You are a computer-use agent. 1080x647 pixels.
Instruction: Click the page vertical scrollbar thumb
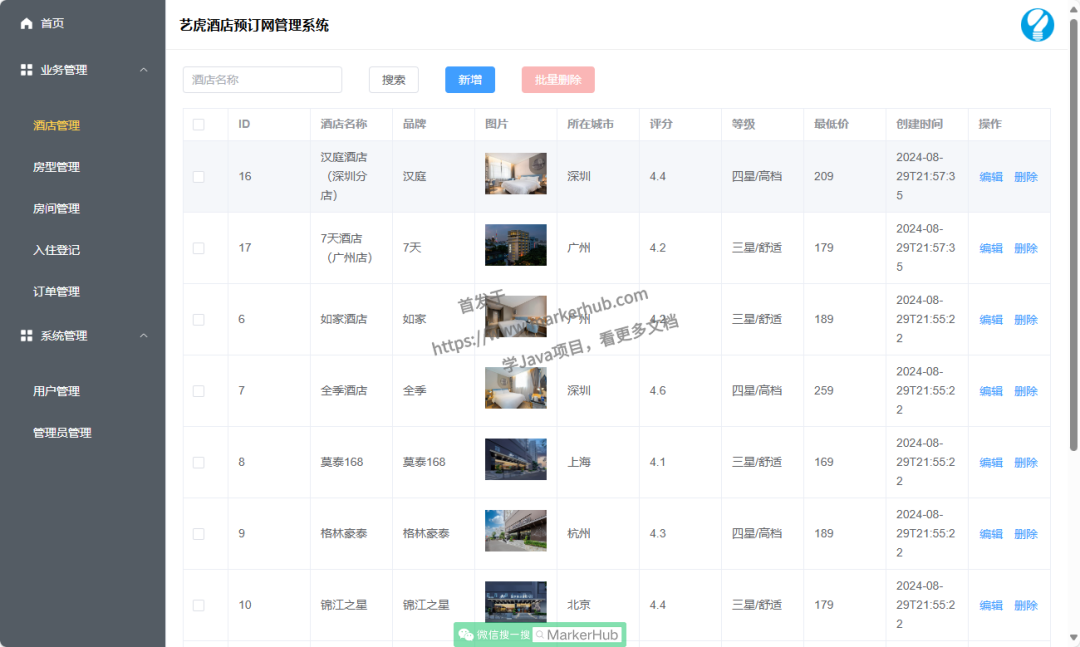[1073, 234]
